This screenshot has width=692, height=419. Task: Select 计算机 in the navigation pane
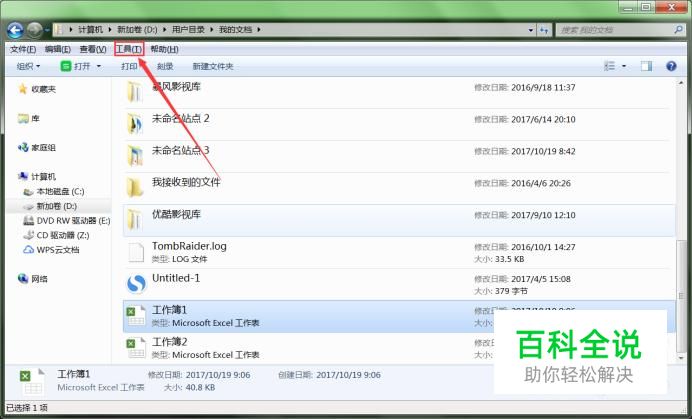point(43,177)
